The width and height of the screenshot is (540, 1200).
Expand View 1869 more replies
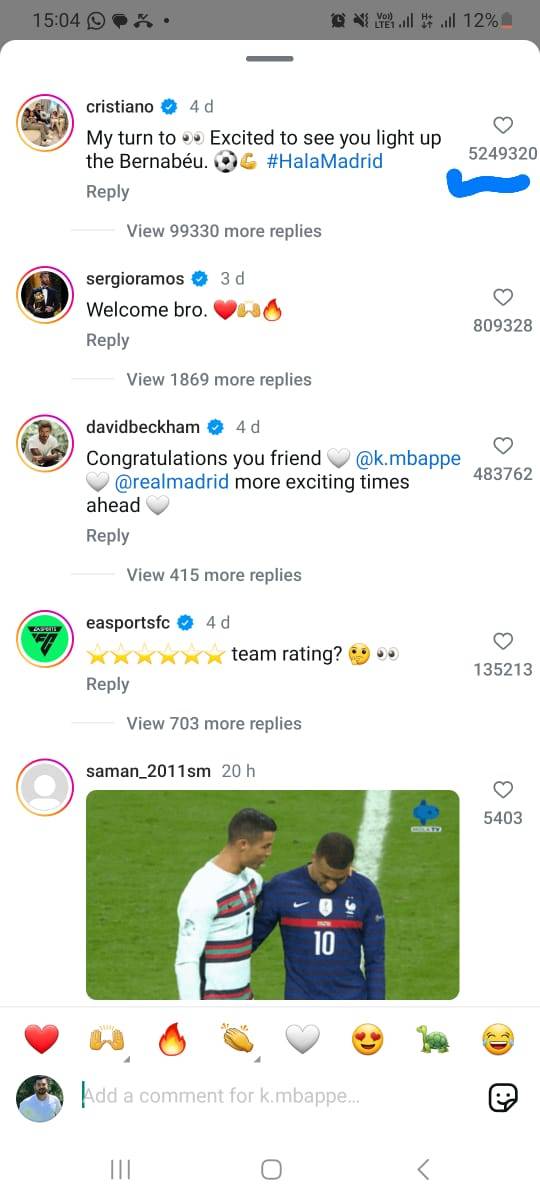tap(219, 379)
